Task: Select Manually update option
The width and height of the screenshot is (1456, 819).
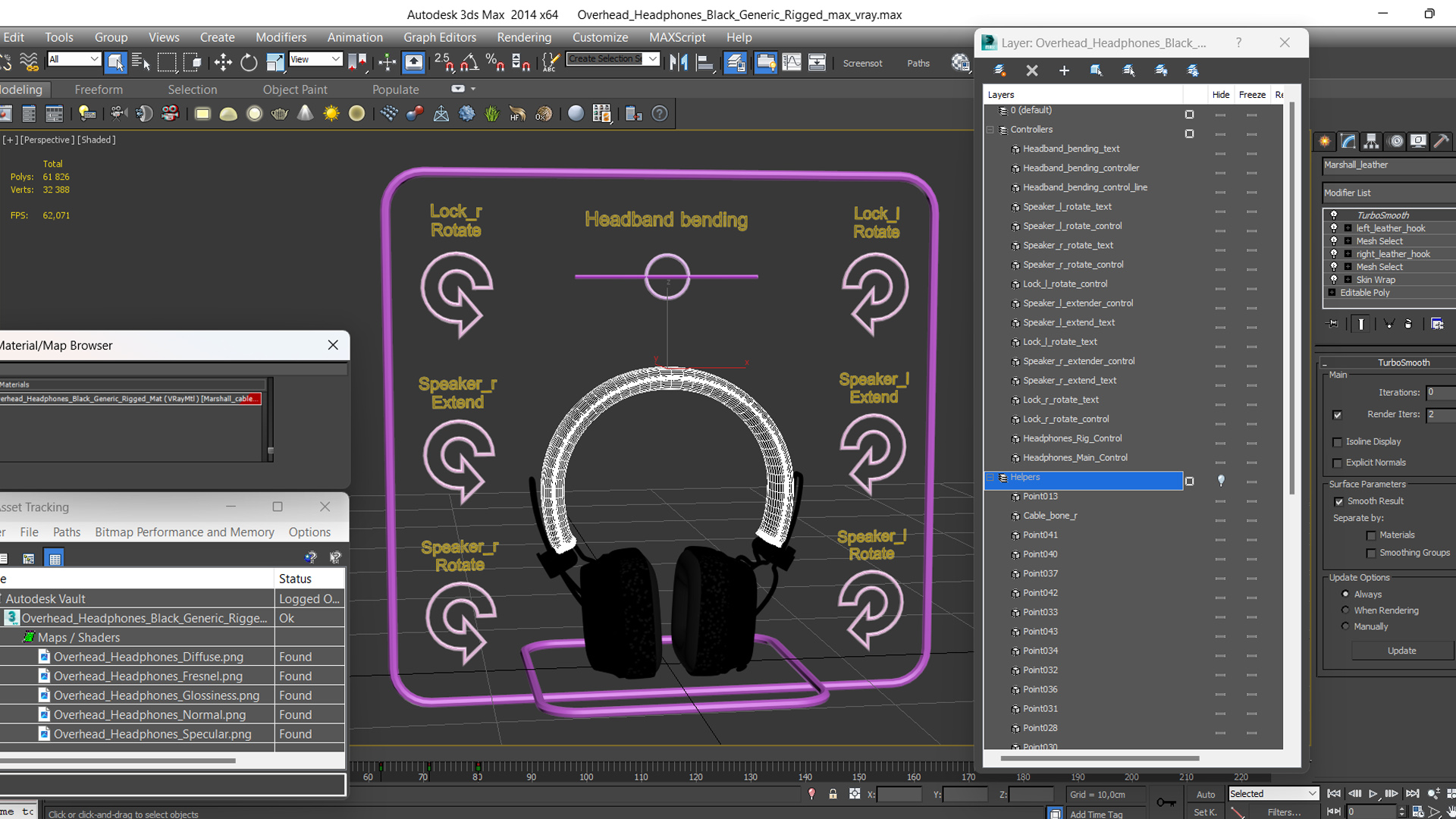Action: coord(1345,626)
